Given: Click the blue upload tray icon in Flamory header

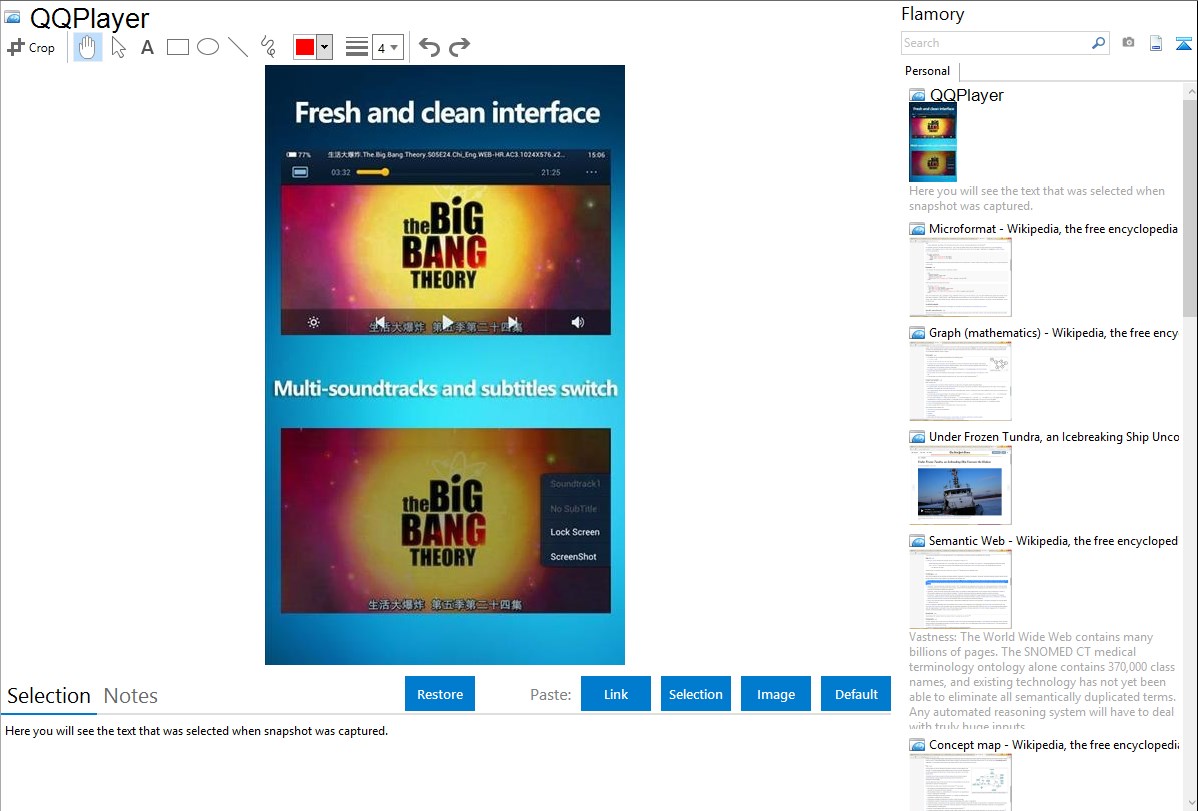Looking at the screenshot, I should [x=1183, y=44].
